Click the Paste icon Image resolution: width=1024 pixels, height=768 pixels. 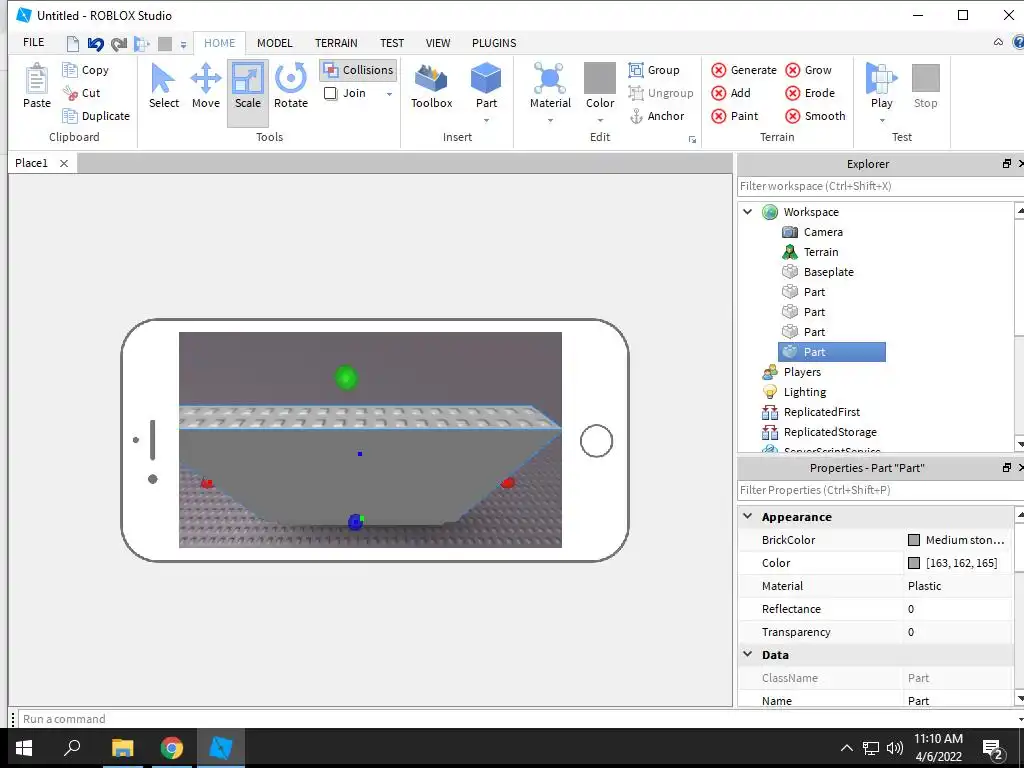pyautogui.click(x=37, y=86)
